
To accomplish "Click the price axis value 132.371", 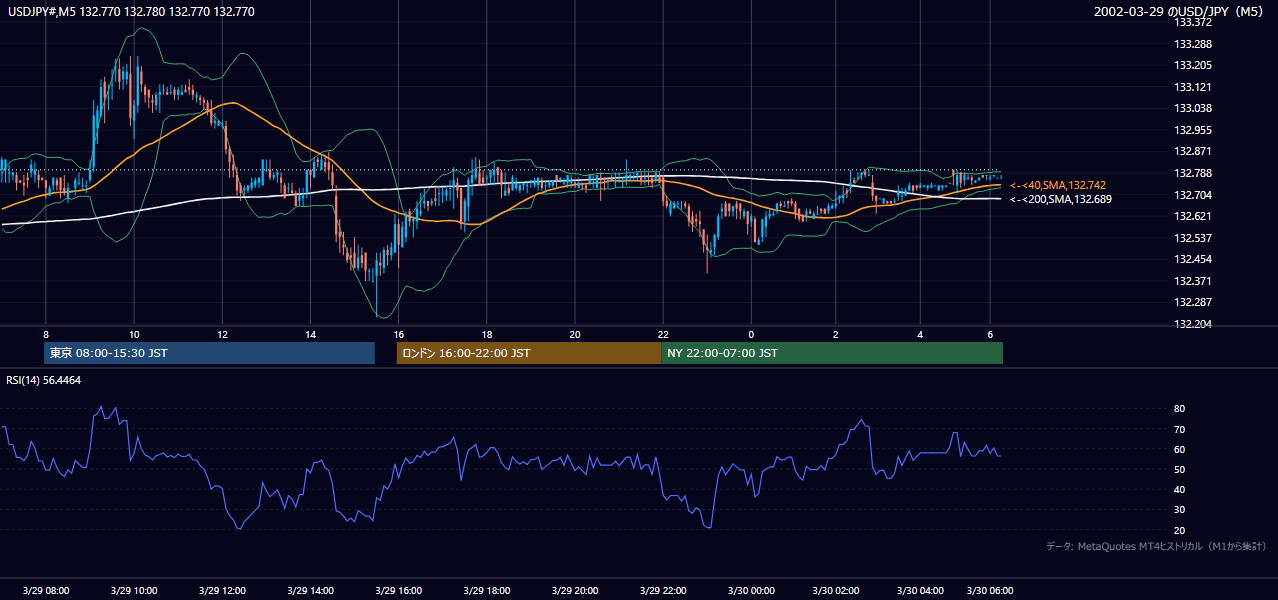I will [1193, 281].
